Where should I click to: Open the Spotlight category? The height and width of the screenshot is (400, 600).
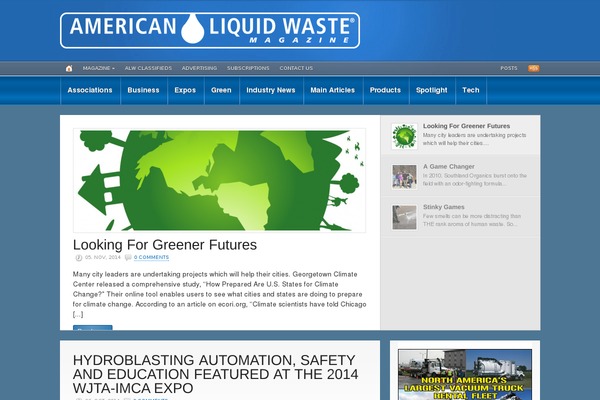click(x=432, y=90)
